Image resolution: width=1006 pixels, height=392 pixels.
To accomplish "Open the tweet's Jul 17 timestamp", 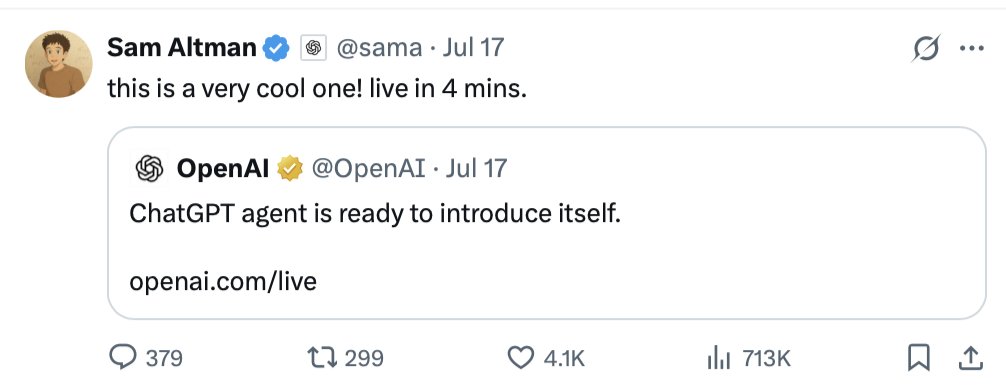I will click(473, 47).
